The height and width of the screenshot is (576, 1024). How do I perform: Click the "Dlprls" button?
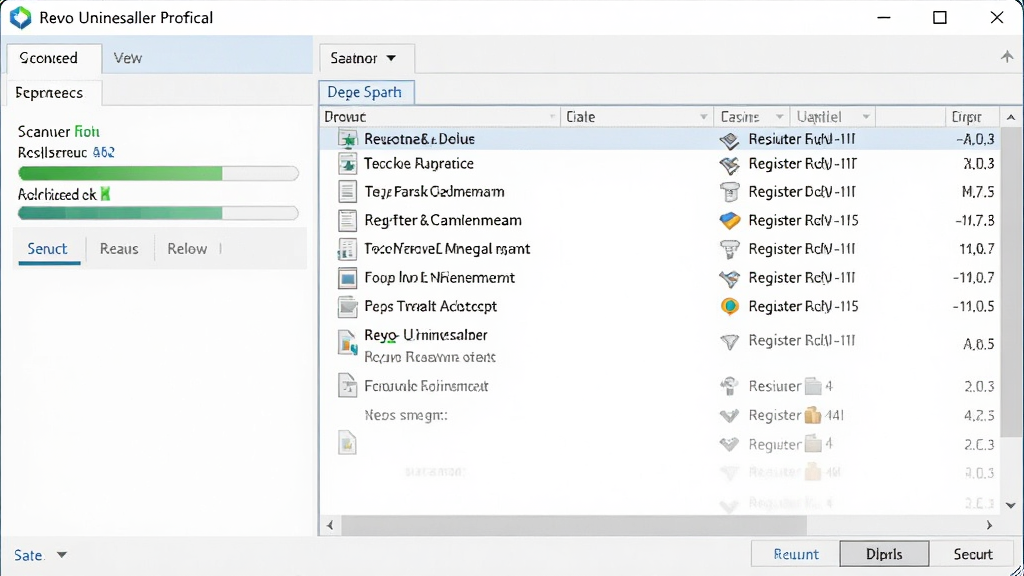pyautogui.click(x=884, y=554)
